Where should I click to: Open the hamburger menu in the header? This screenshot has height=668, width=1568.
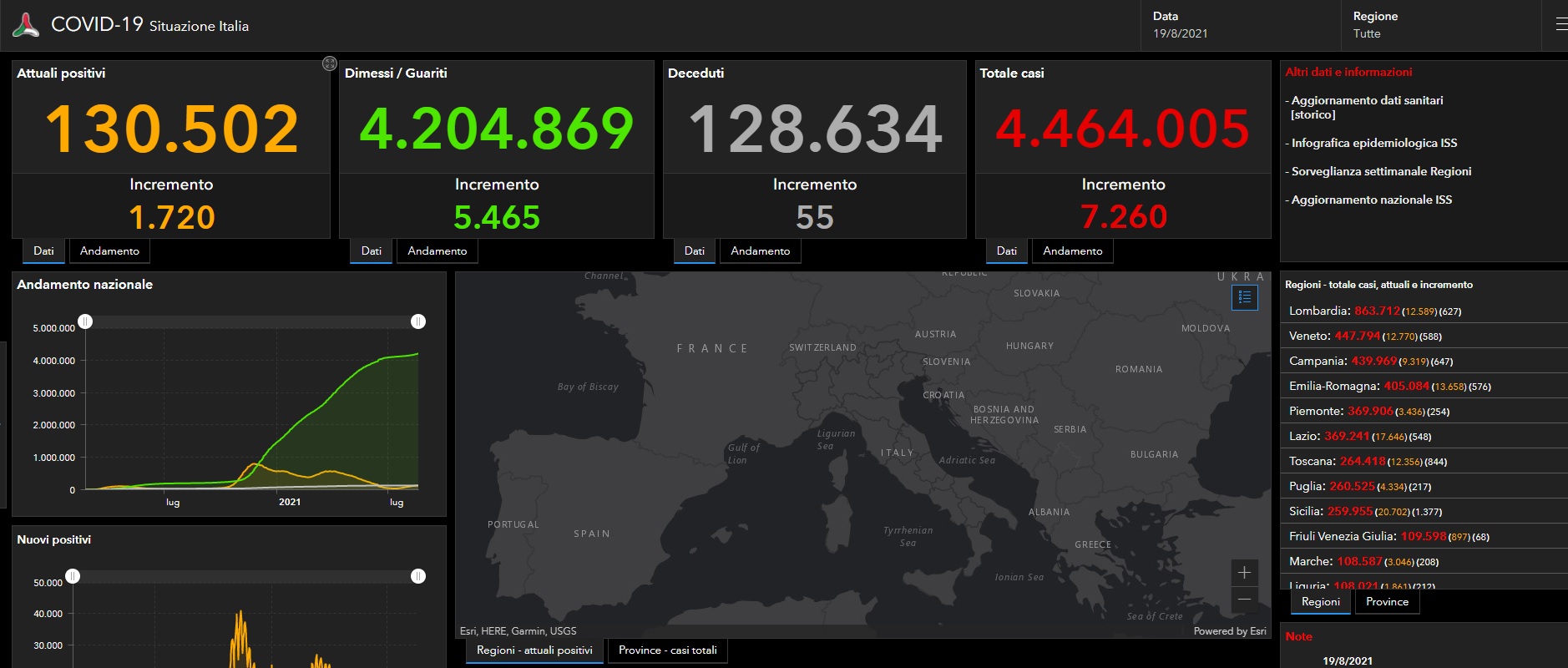coord(1560,25)
